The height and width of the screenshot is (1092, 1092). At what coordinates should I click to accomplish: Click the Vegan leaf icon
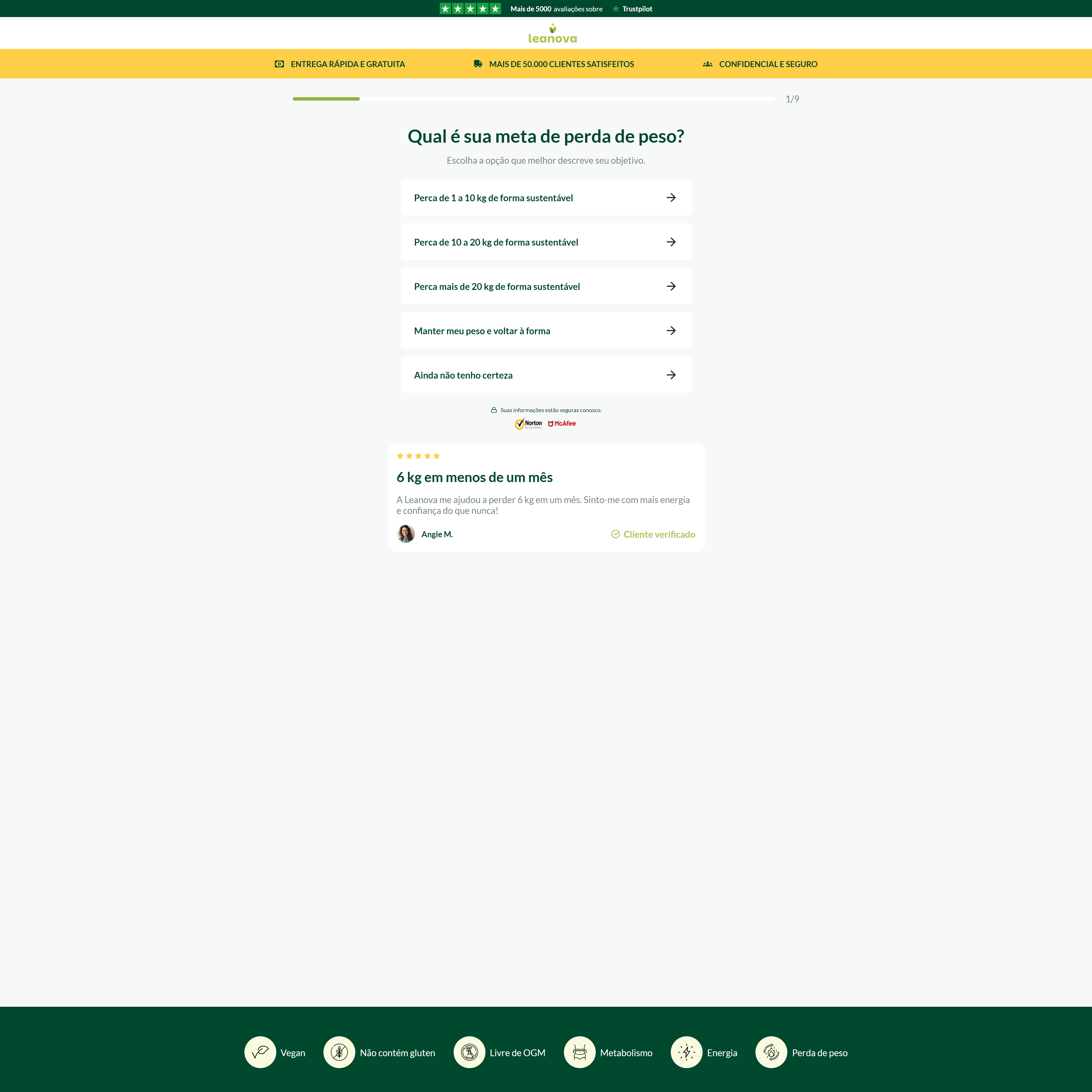click(260, 1052)
